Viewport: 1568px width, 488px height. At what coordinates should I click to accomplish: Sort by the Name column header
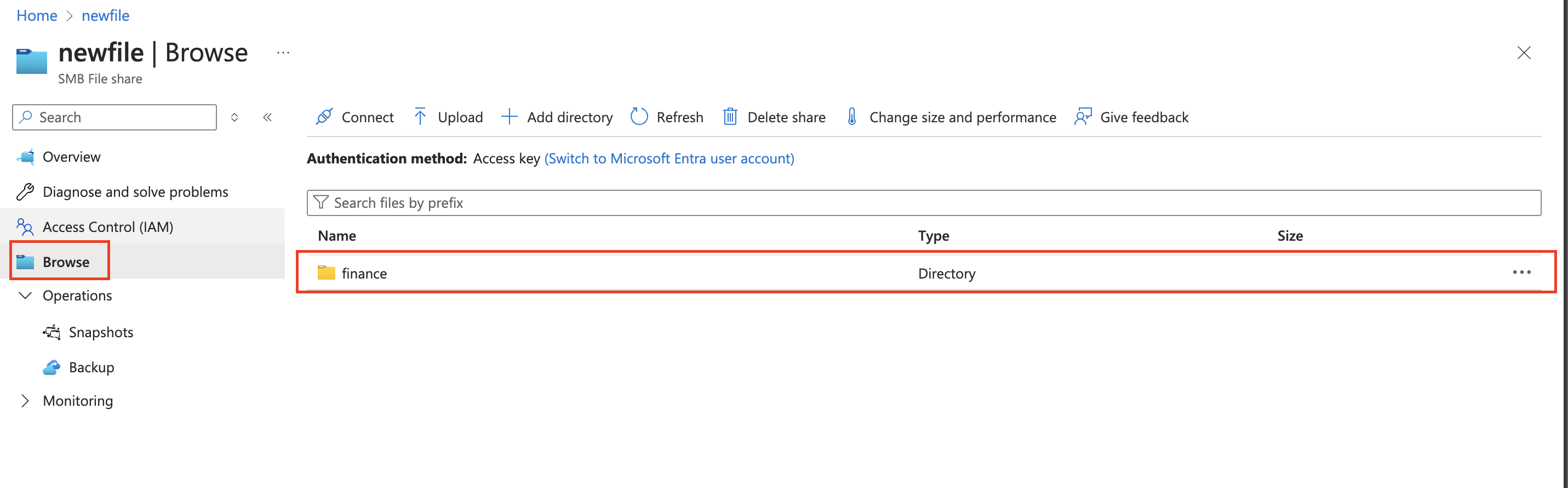(x=336, y=236)
